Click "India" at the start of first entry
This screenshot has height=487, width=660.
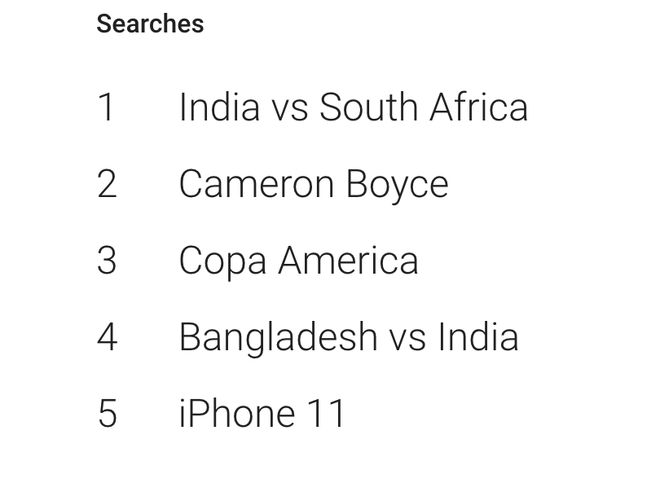219,108
